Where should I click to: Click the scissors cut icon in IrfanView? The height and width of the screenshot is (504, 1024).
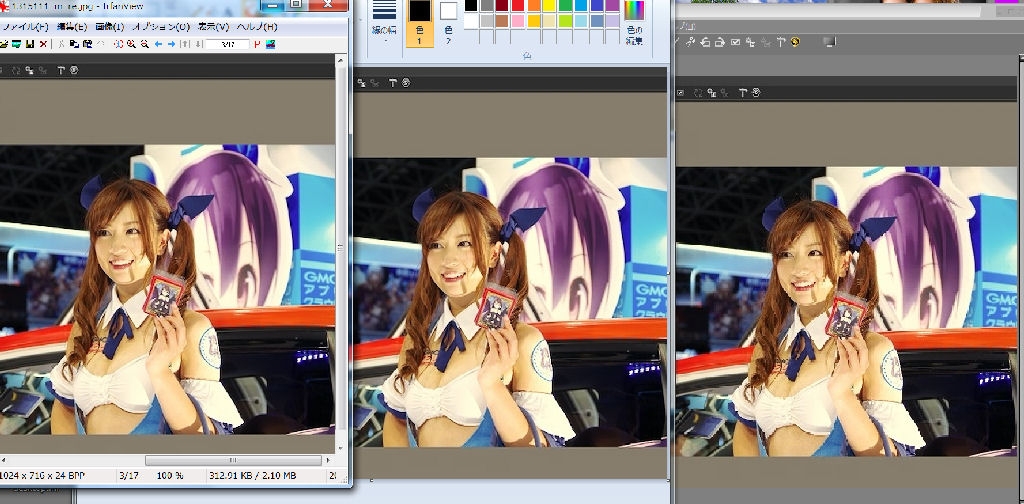coord(61,44)
